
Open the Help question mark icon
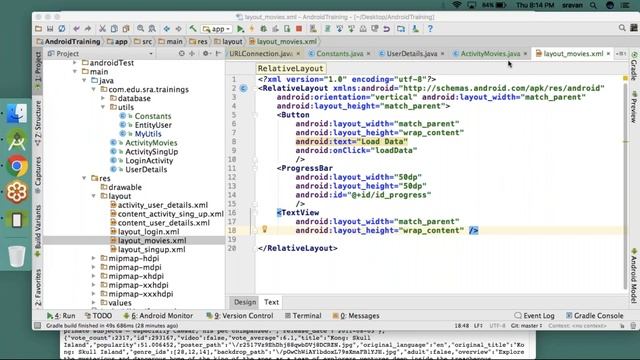click(430, 29)
